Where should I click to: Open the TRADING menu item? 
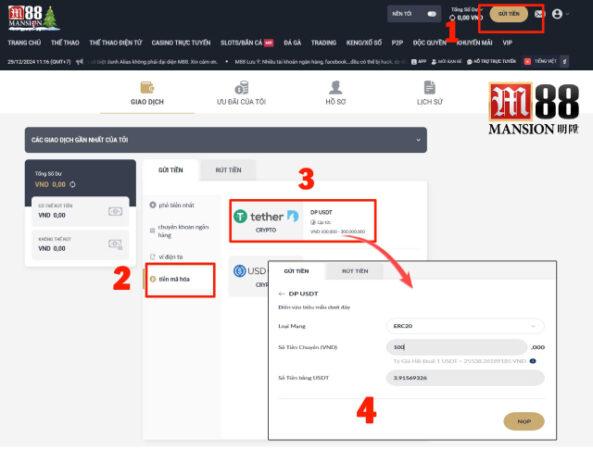[323, 43]
